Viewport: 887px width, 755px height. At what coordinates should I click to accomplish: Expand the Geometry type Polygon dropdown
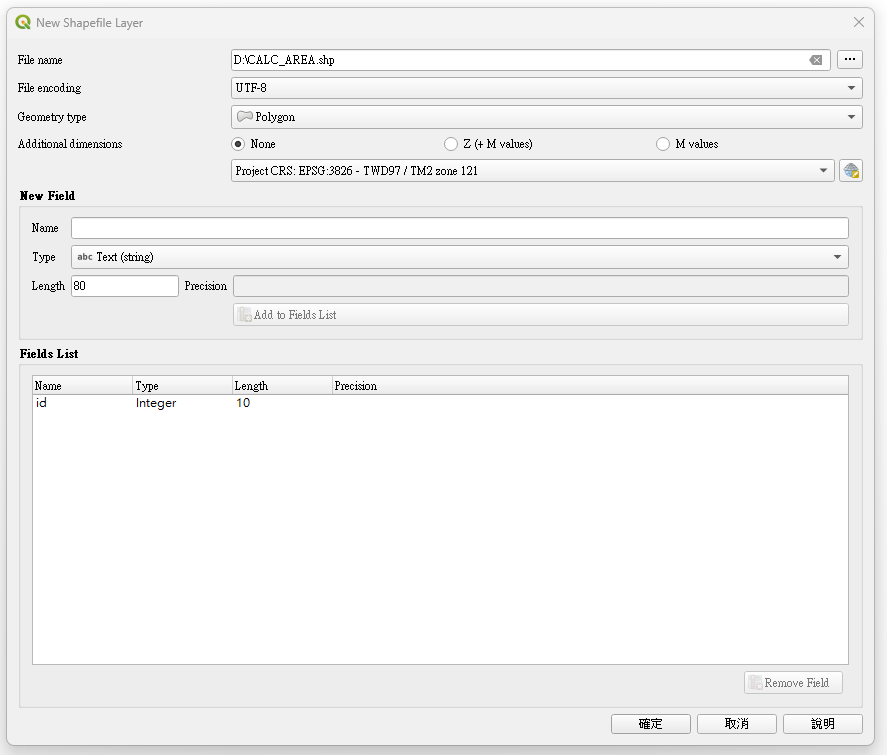546,117
